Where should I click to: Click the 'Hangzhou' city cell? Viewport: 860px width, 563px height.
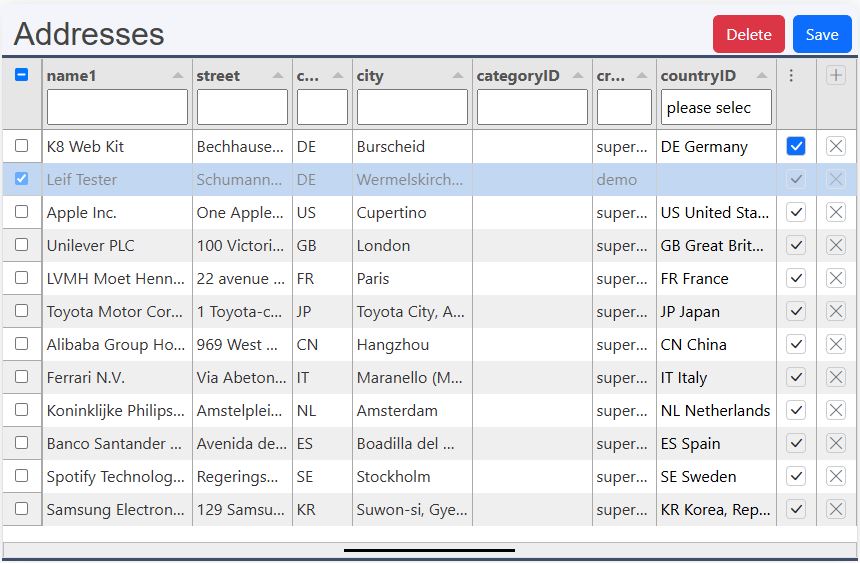pos(412,345)
